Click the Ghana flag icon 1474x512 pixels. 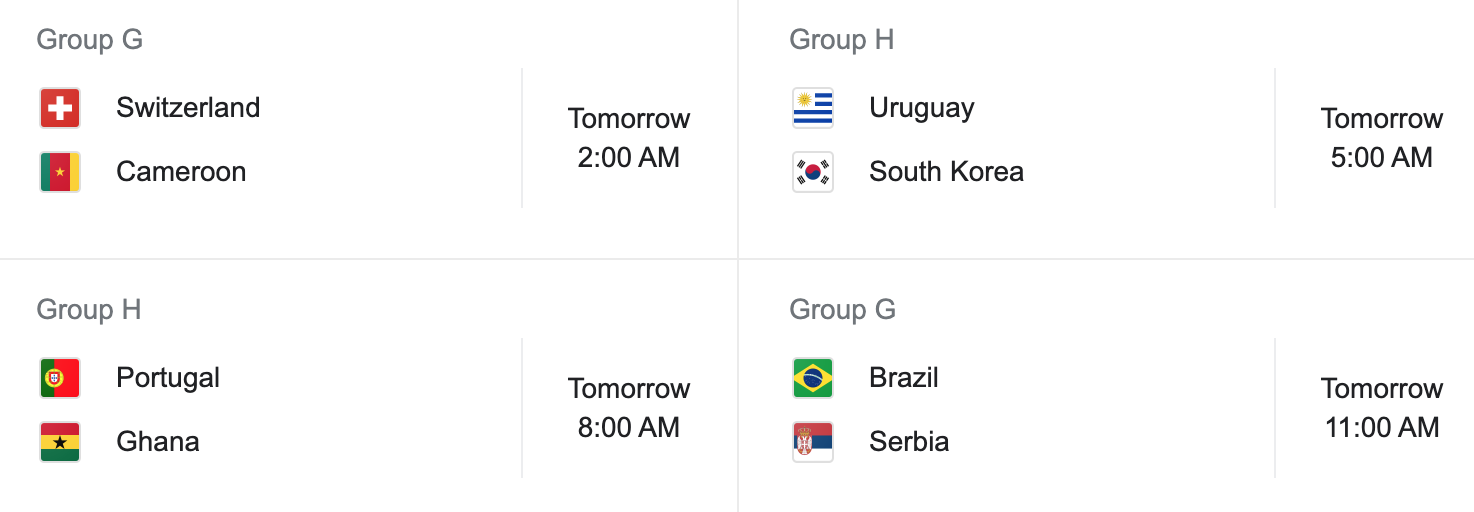60,442
